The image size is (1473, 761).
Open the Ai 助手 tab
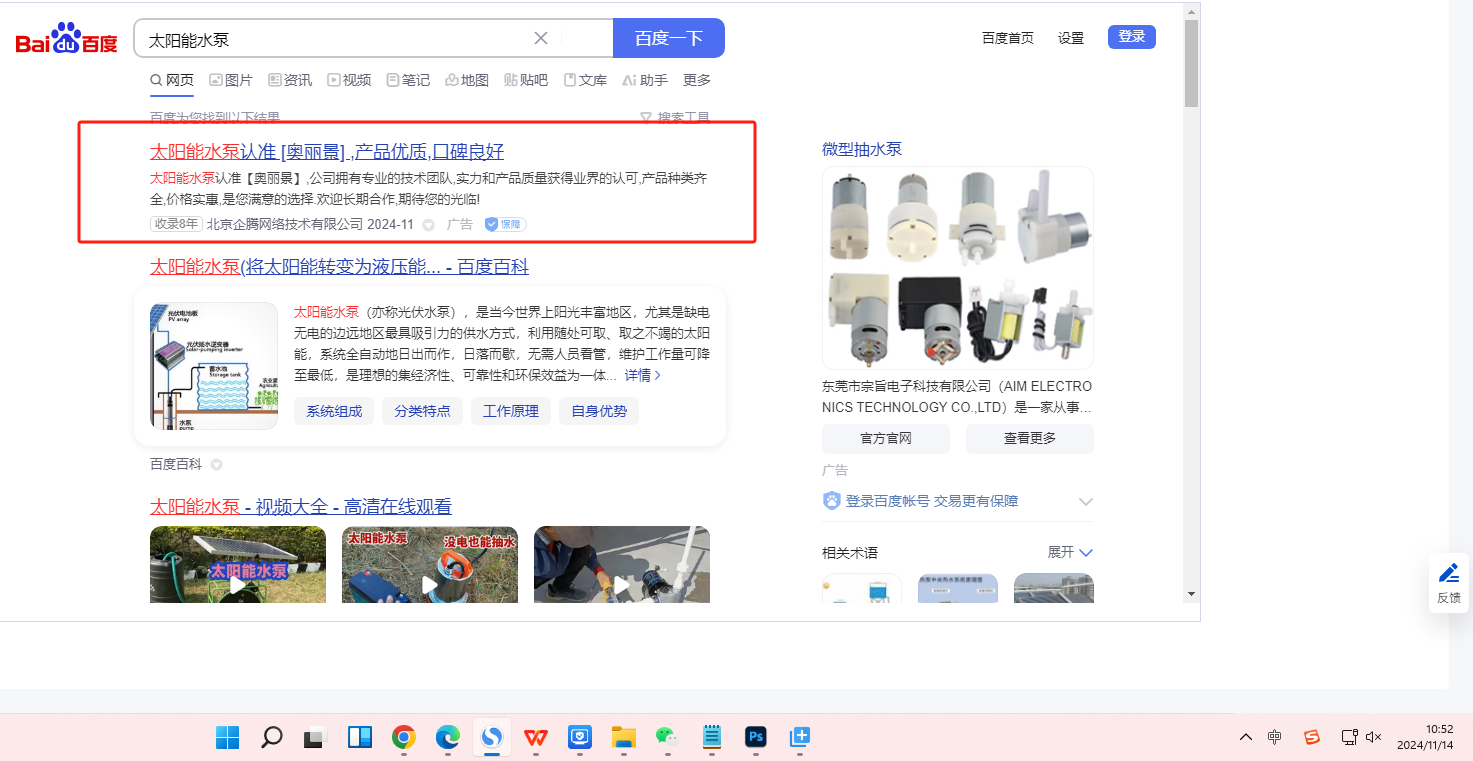[x=645, y=80]
